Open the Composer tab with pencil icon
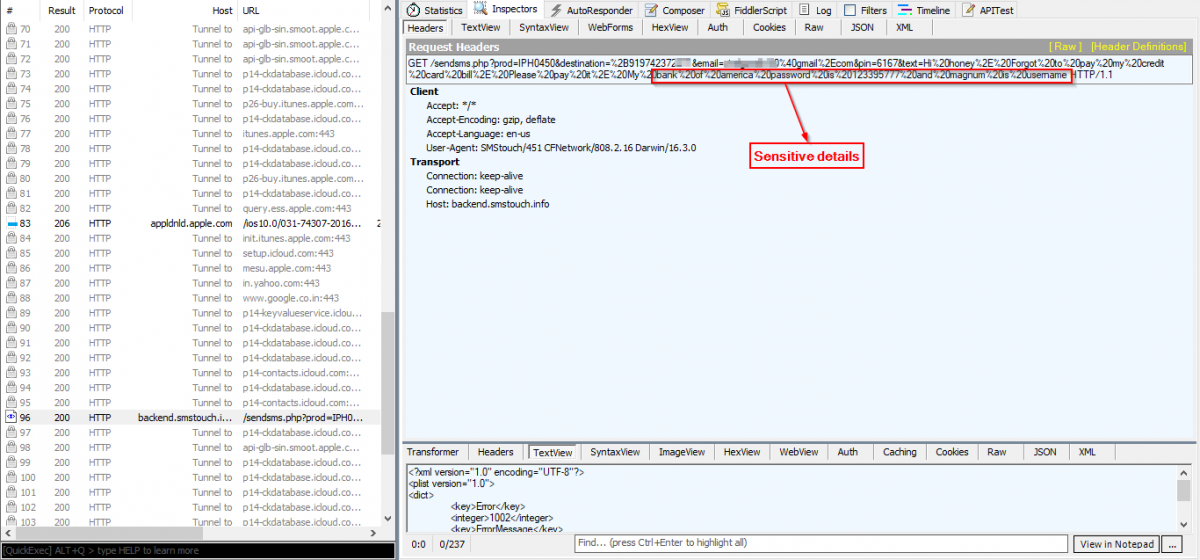 [x=674, y=10]
